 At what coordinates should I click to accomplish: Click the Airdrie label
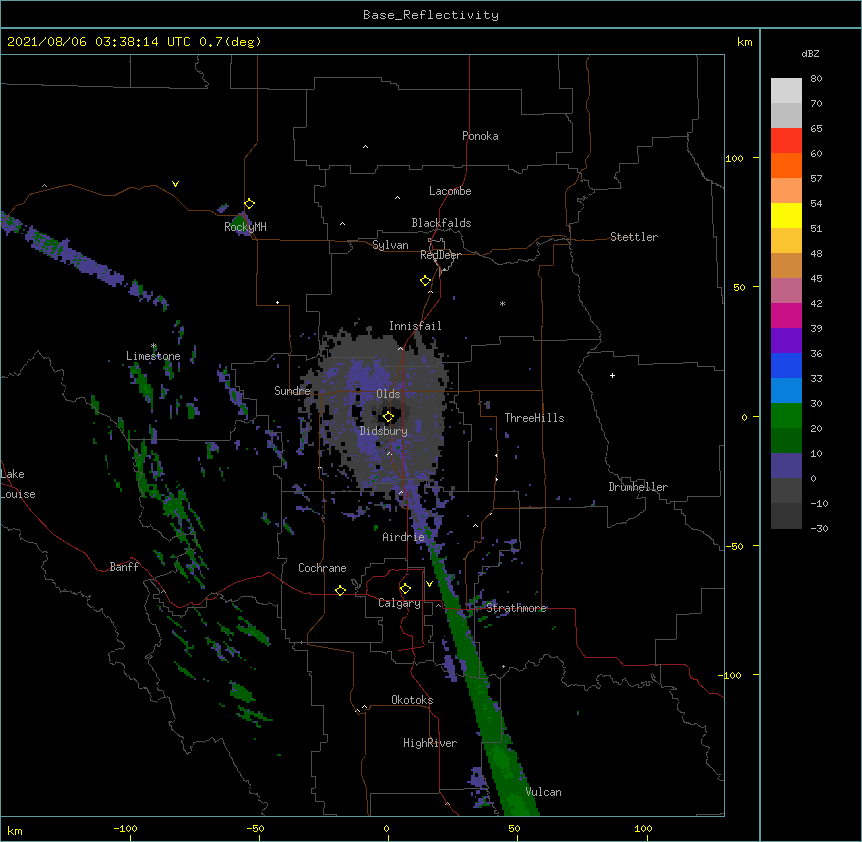[x=404, y=537]
